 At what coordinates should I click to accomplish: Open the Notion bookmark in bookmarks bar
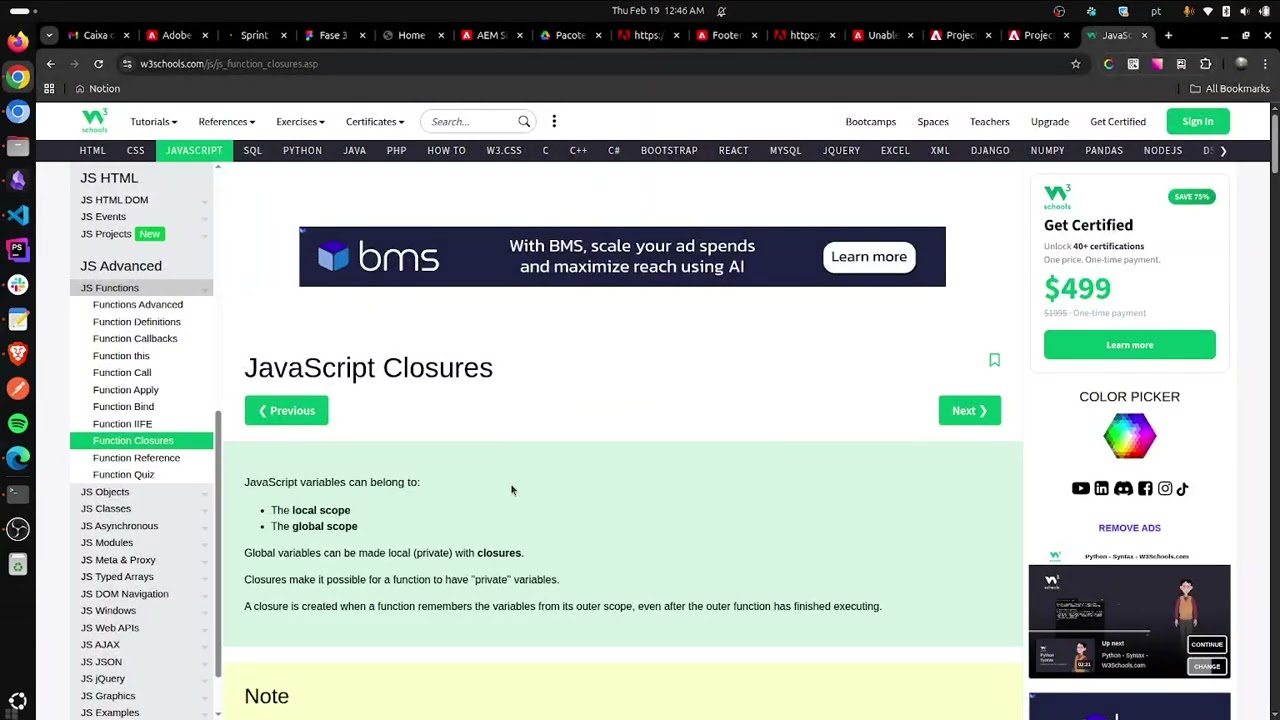click(x=97, y=89)
